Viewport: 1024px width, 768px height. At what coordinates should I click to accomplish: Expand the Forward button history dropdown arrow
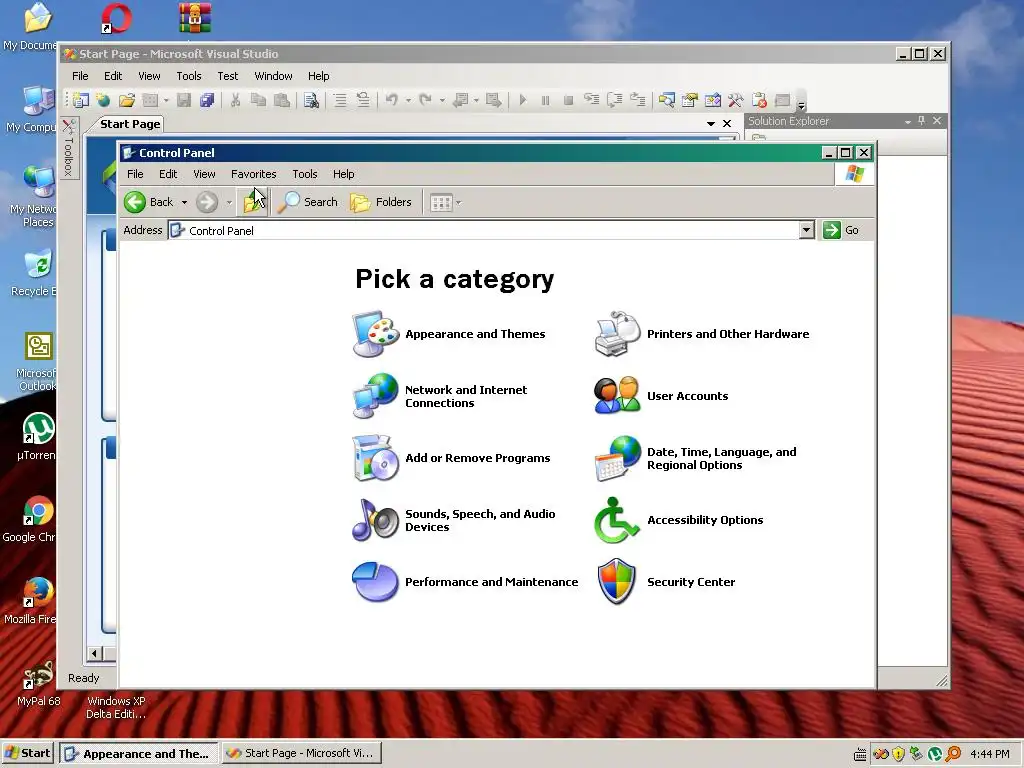(229, 202)
